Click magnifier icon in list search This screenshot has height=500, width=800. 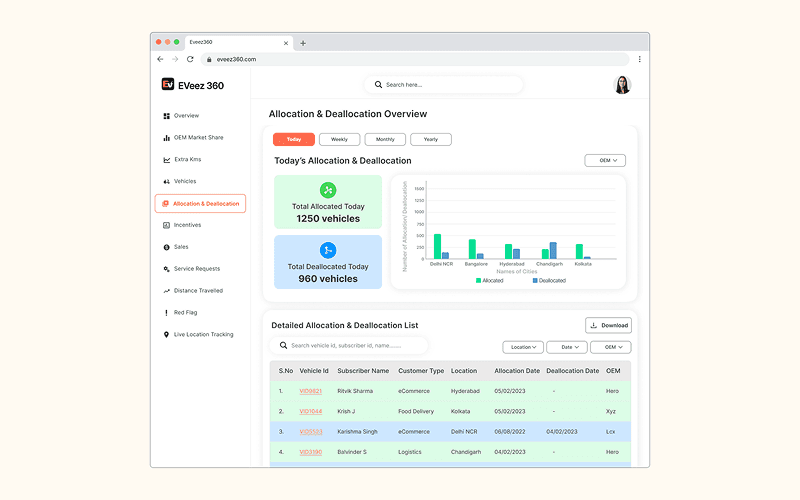(x=283, y=345)
